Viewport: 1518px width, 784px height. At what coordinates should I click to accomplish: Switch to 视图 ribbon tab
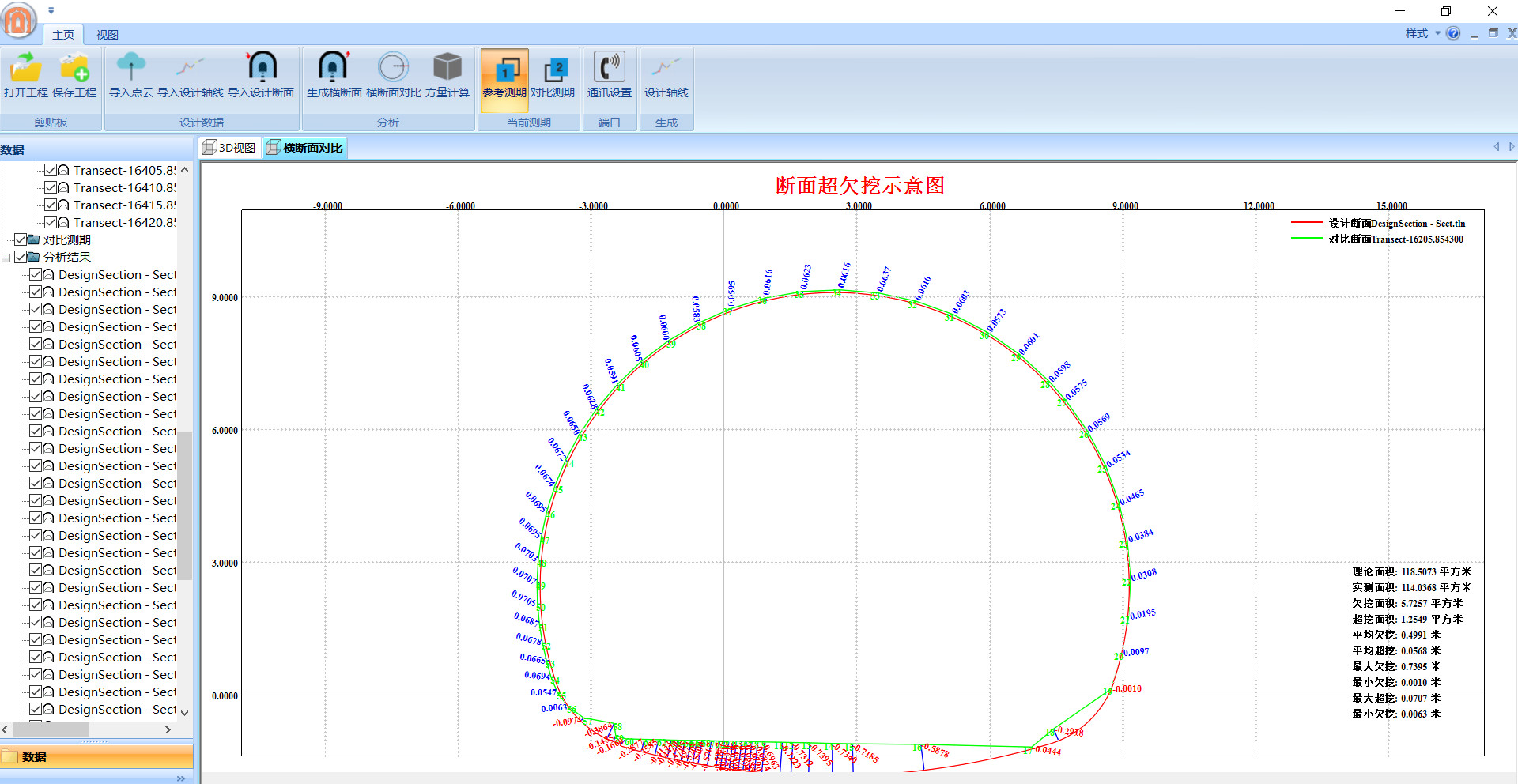point(107,35)
